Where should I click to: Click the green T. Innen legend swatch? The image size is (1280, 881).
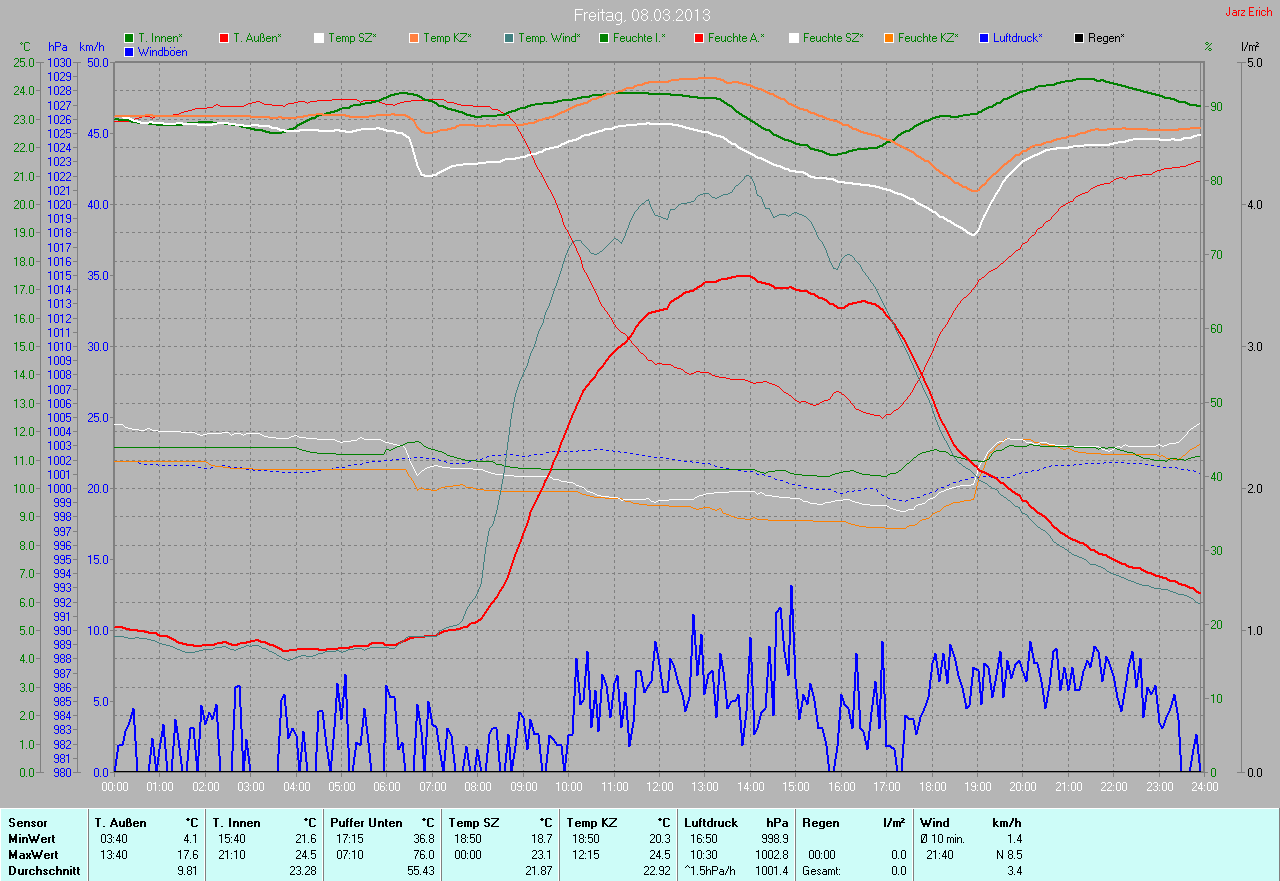tap(129, 38)
